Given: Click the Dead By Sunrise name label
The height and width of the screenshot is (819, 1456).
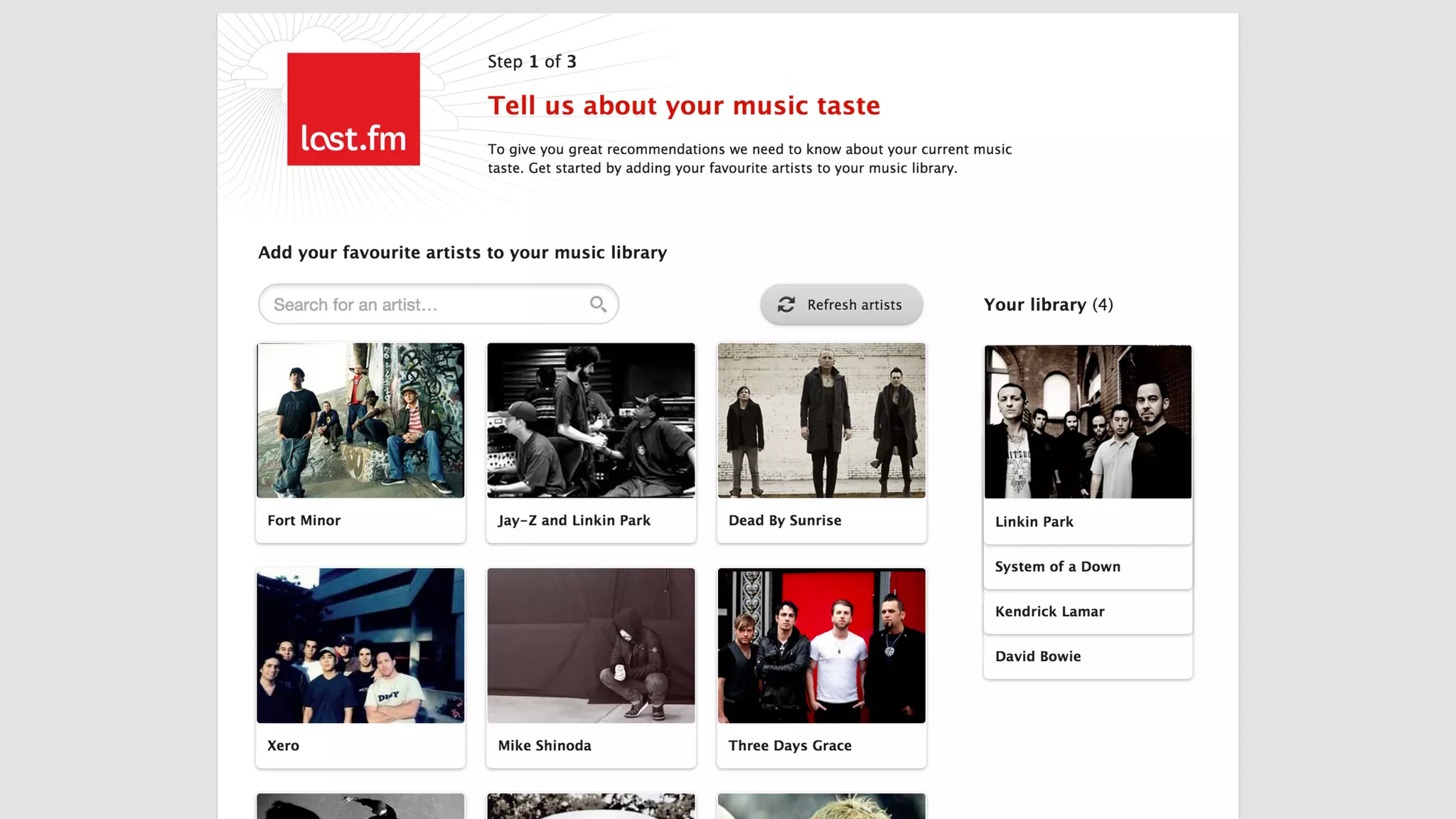Looking at the screenshot, I should [x=785, y=520].
